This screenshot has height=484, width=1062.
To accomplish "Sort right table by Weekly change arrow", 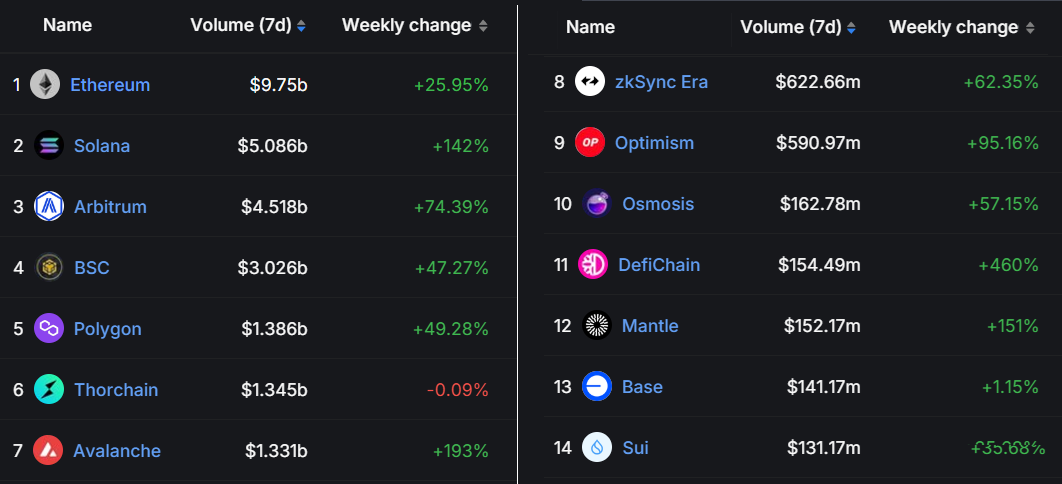I will (x=1030, y=29).
